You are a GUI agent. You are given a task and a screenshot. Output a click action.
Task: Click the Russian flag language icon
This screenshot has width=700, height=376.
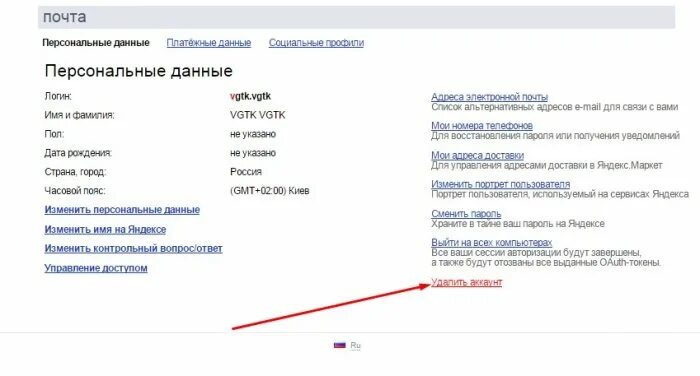tap(340, 345)
